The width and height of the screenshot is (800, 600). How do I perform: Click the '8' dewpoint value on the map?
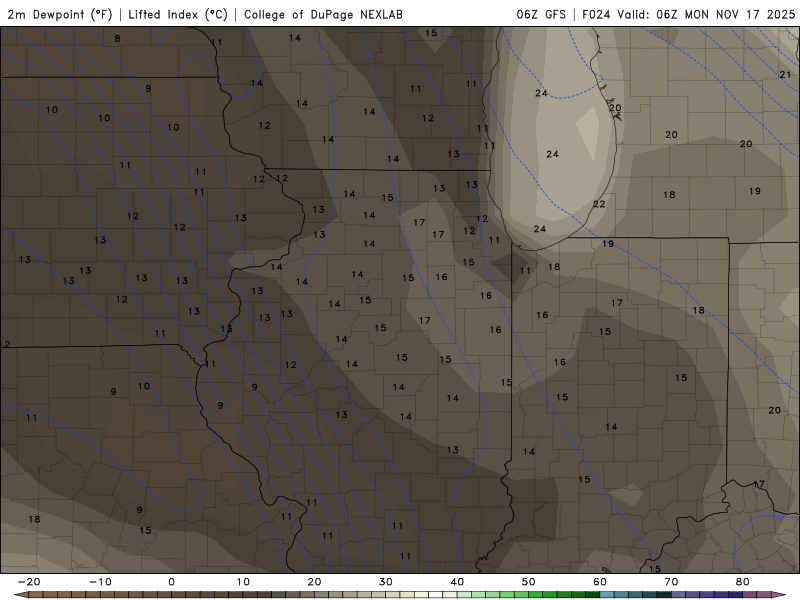coord(117,38)
